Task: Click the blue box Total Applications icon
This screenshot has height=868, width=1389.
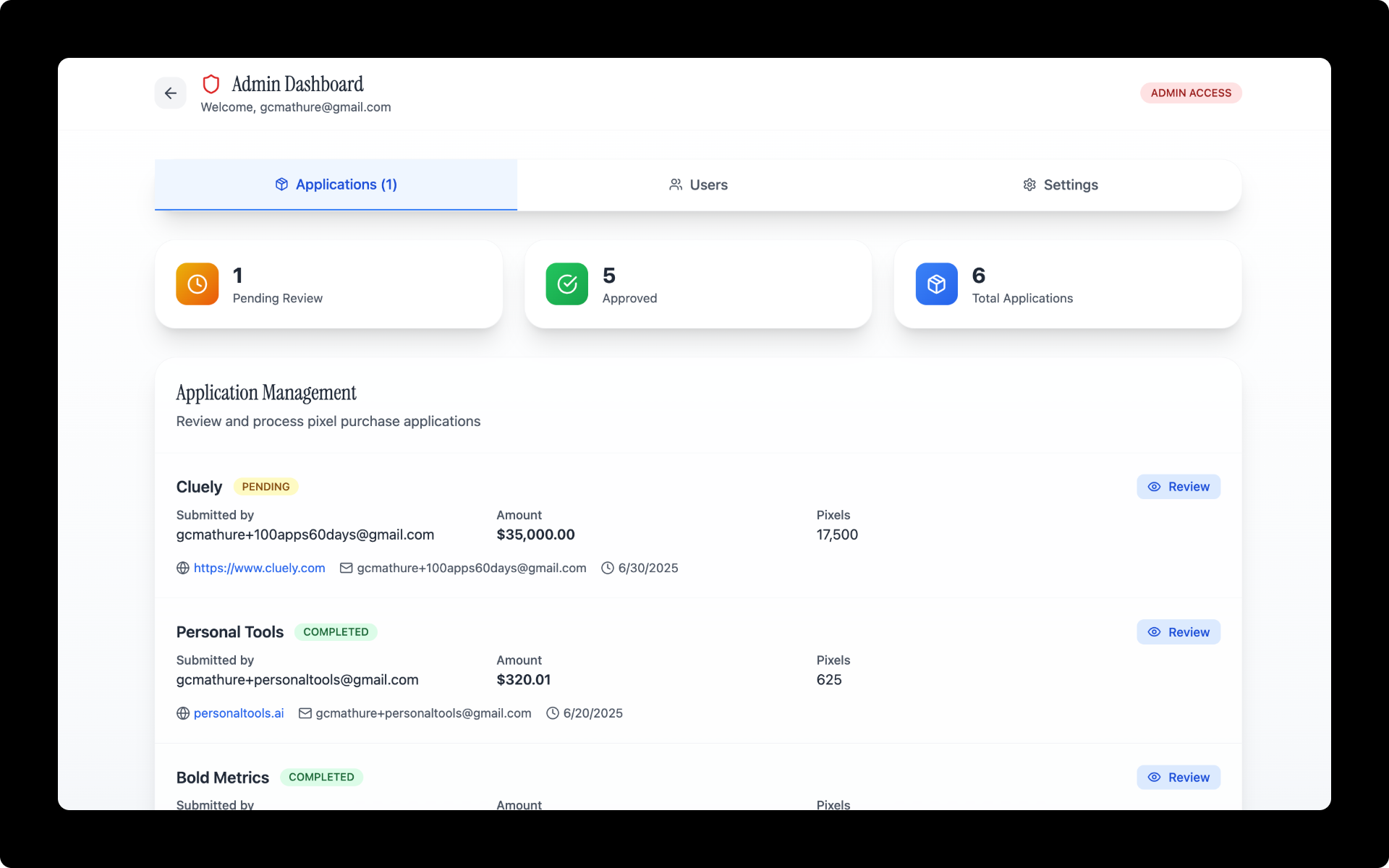Action: click(936, 284)
